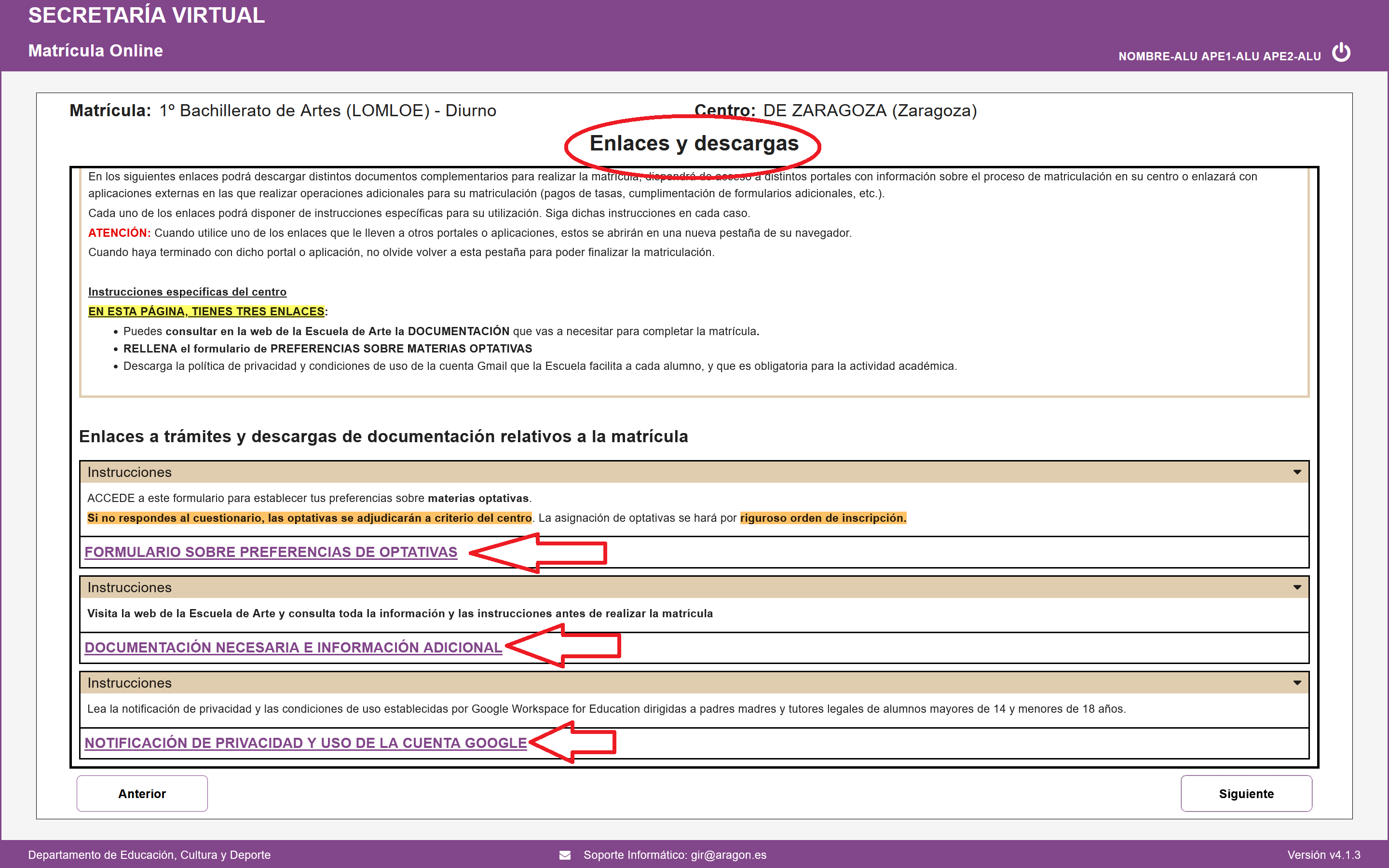Viewport: 1389px width, 868px height.
Task: Open Documentación necesaria e información adicional link
Action: point(293,647)
